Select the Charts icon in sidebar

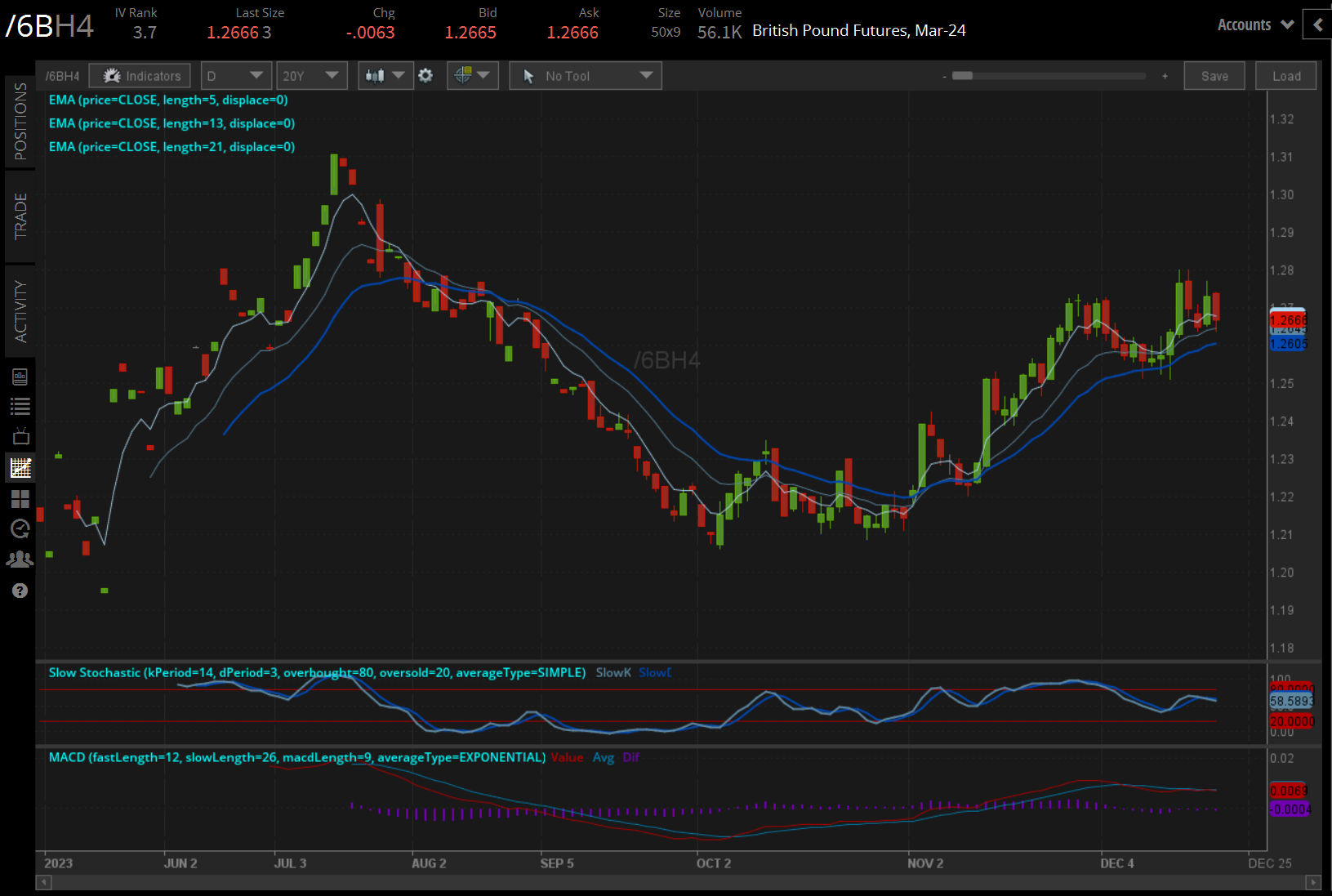pyautogui.click(x=20, y=468)
